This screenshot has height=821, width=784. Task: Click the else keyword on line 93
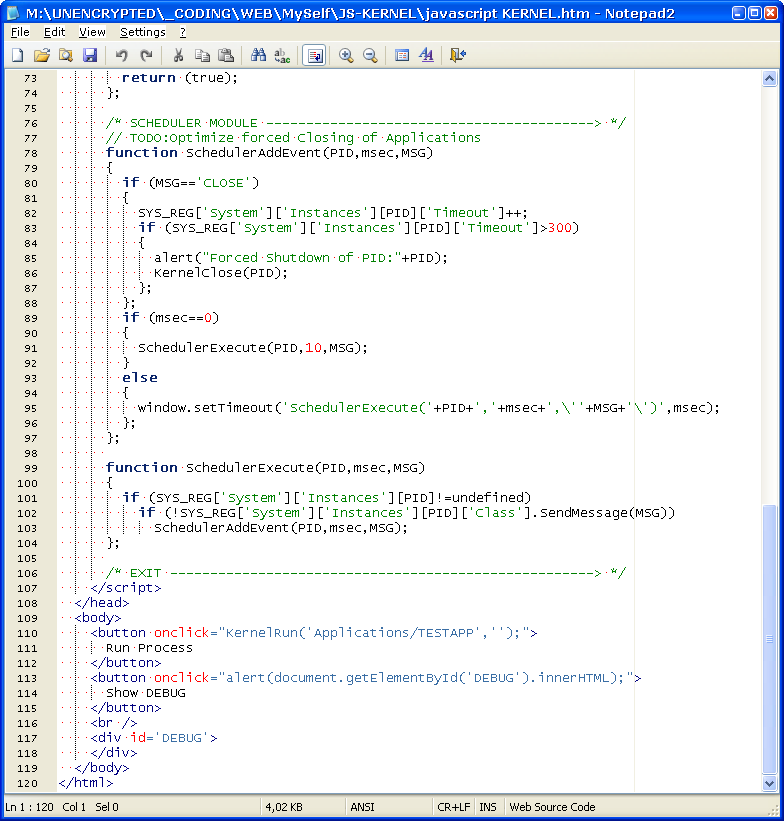click(140, 378)
